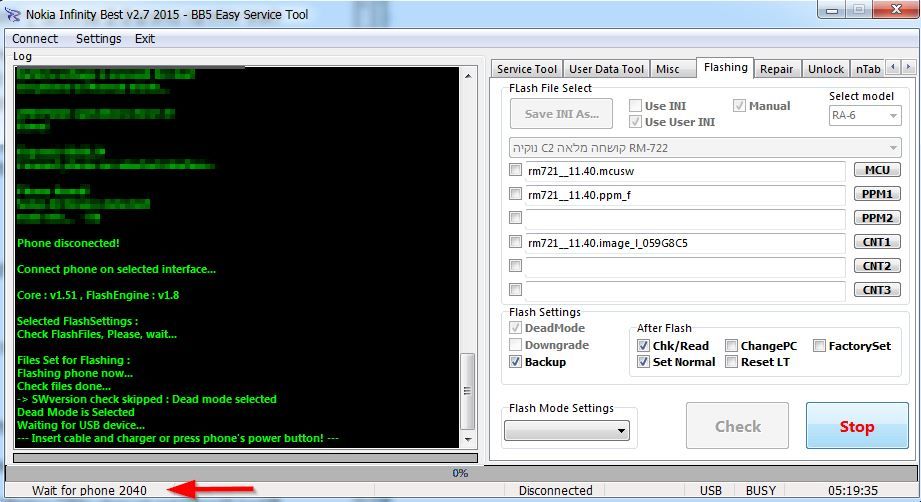Switch to the Service Tool tab
Viewport: 921px width, 502px height.
(527, 69)
